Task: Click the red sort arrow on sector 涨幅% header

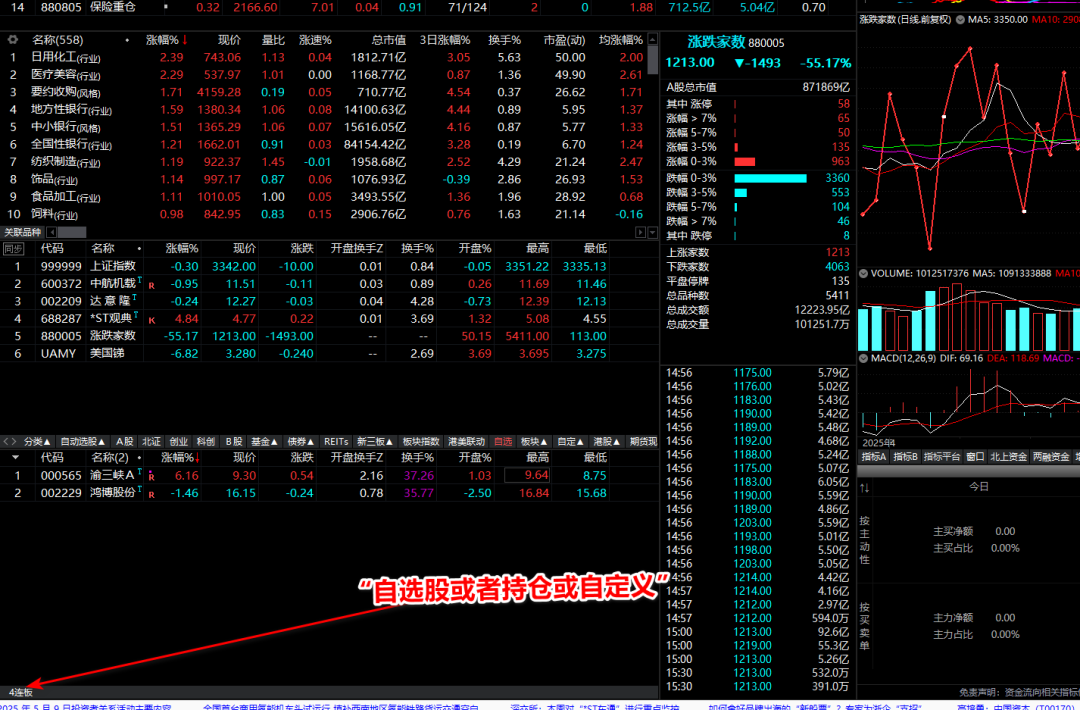Action: click(185, 40)
